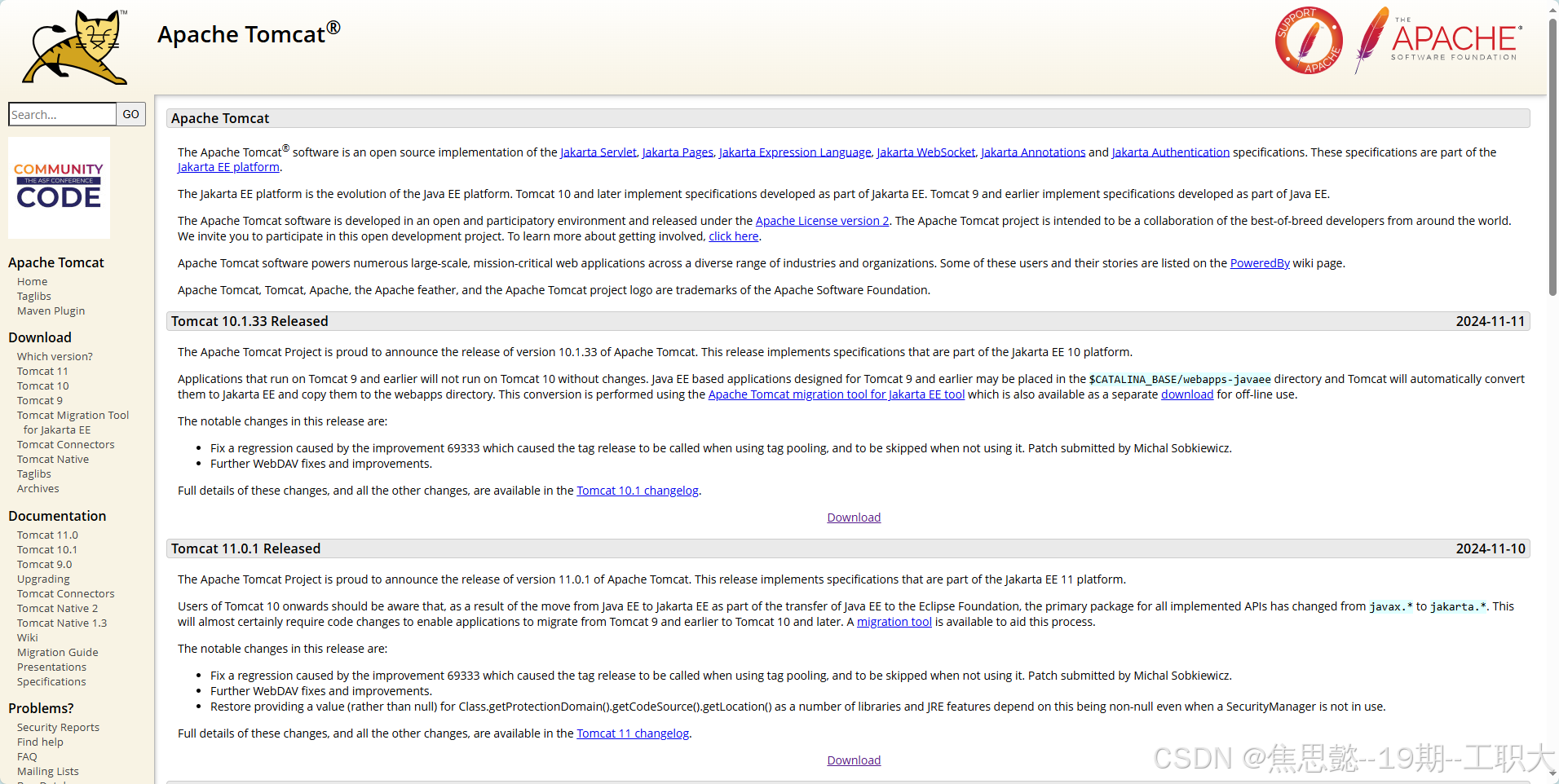1559x784 pixels.
Task: Open Apache Tomcat migration tool for Jakarta EE link
Action: (x=837, y=394)
